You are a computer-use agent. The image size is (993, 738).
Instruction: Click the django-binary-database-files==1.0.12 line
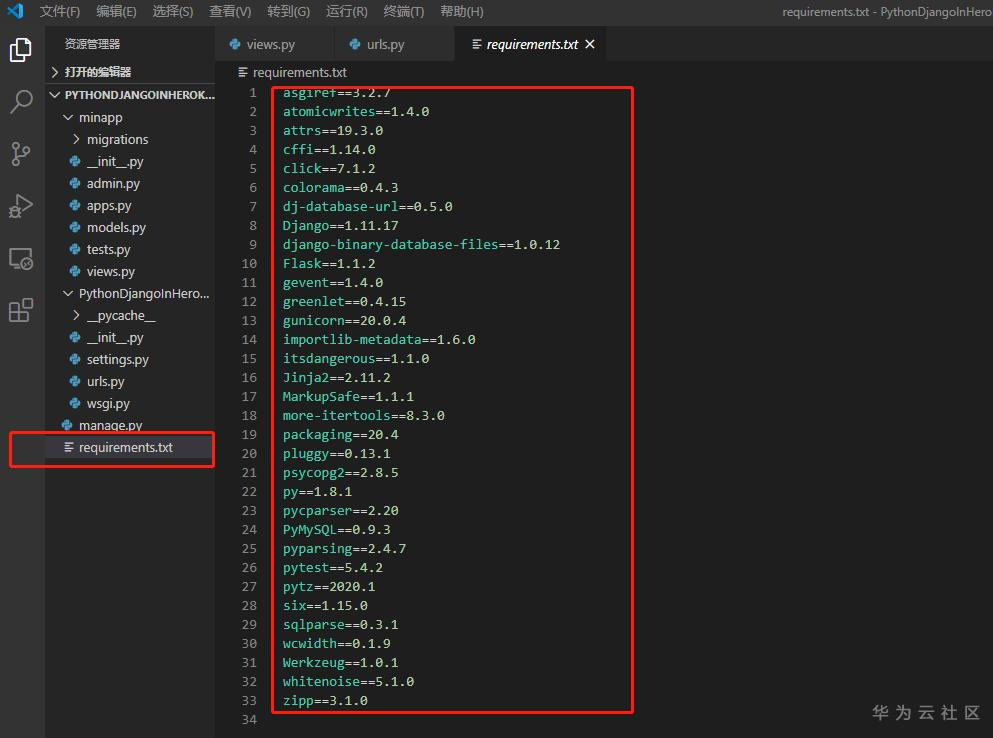[421, 245]
